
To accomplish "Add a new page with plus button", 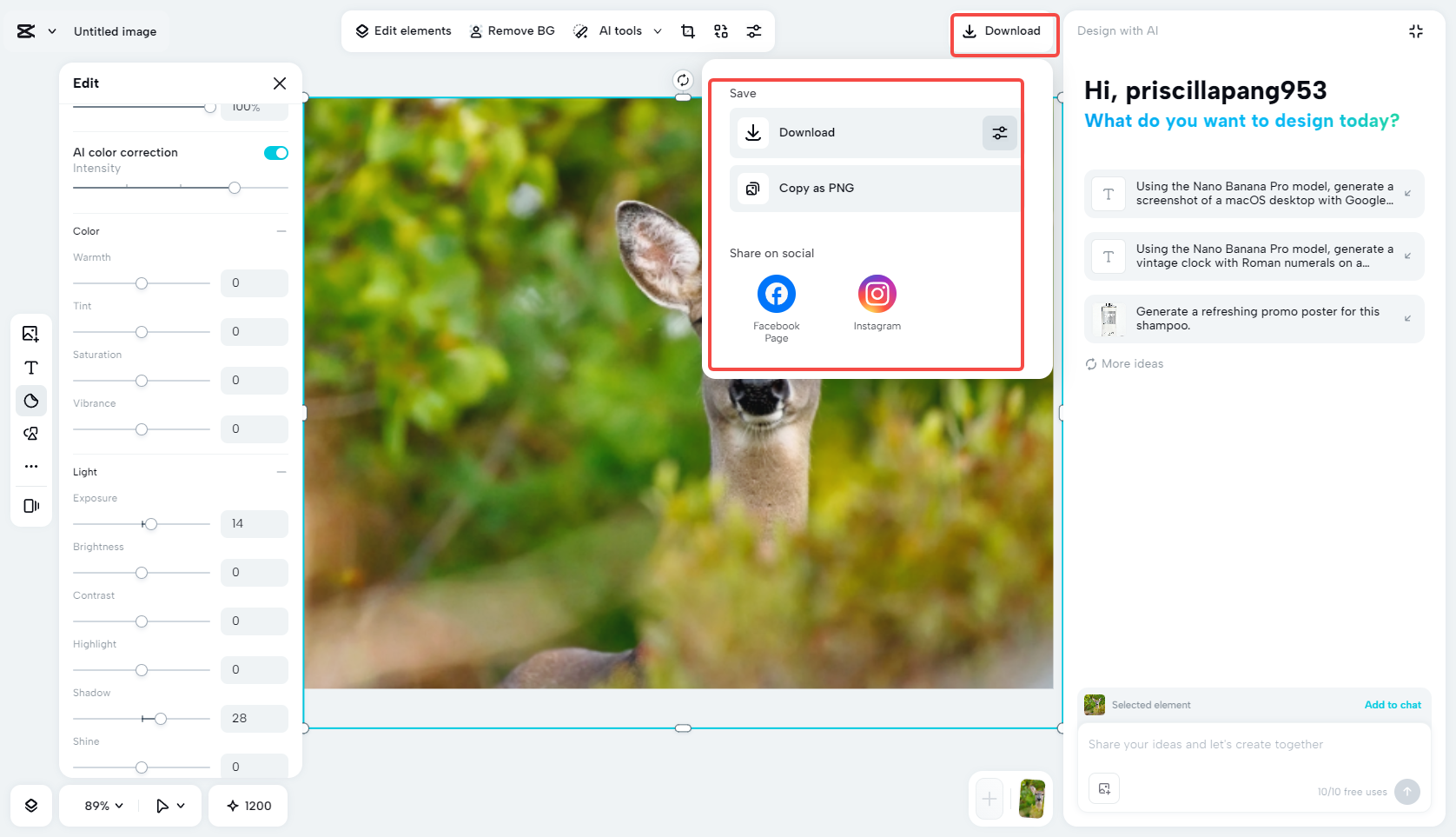I will (989, 799).
